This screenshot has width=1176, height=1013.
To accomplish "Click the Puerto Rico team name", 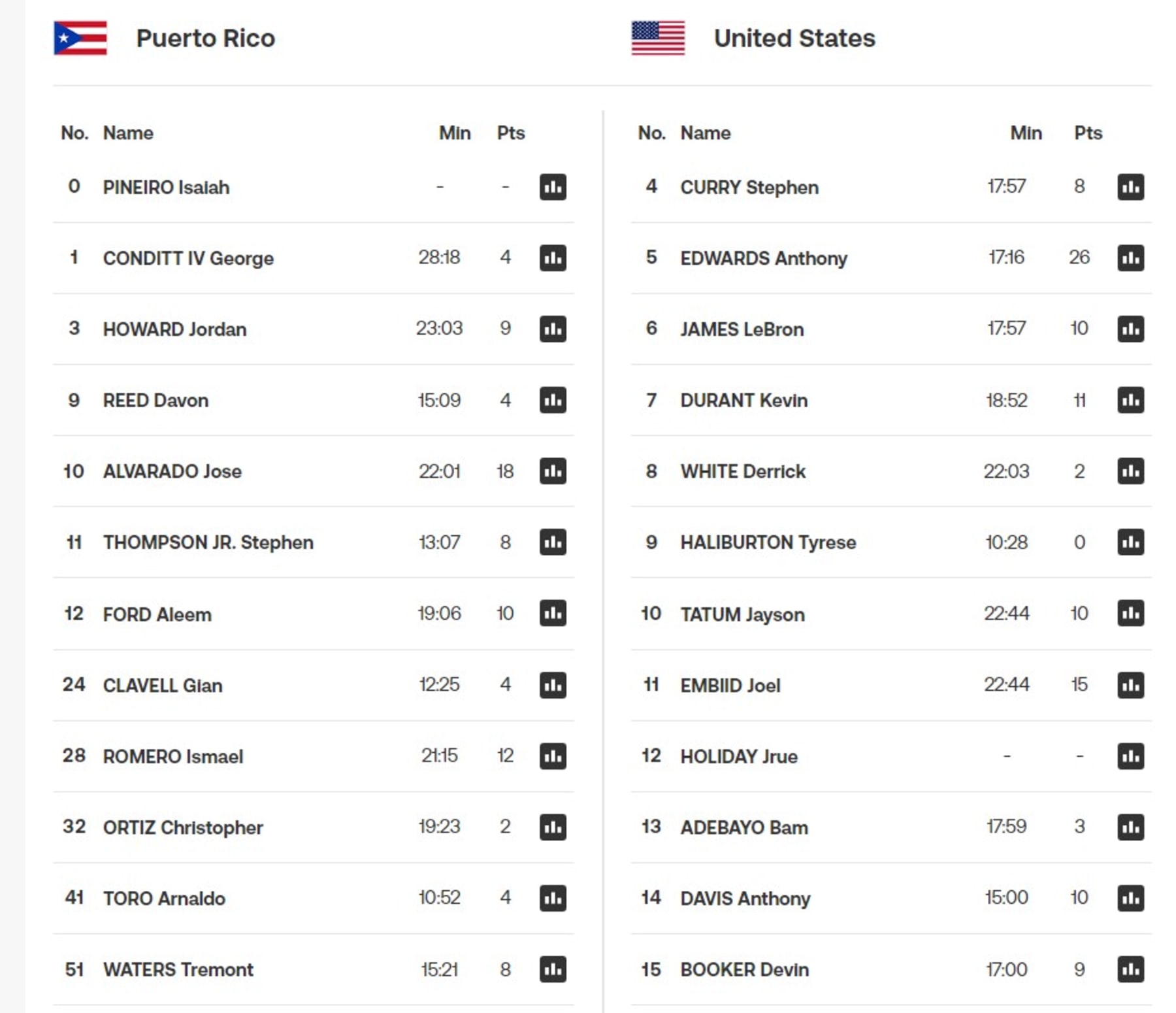I will pos(205,37).
